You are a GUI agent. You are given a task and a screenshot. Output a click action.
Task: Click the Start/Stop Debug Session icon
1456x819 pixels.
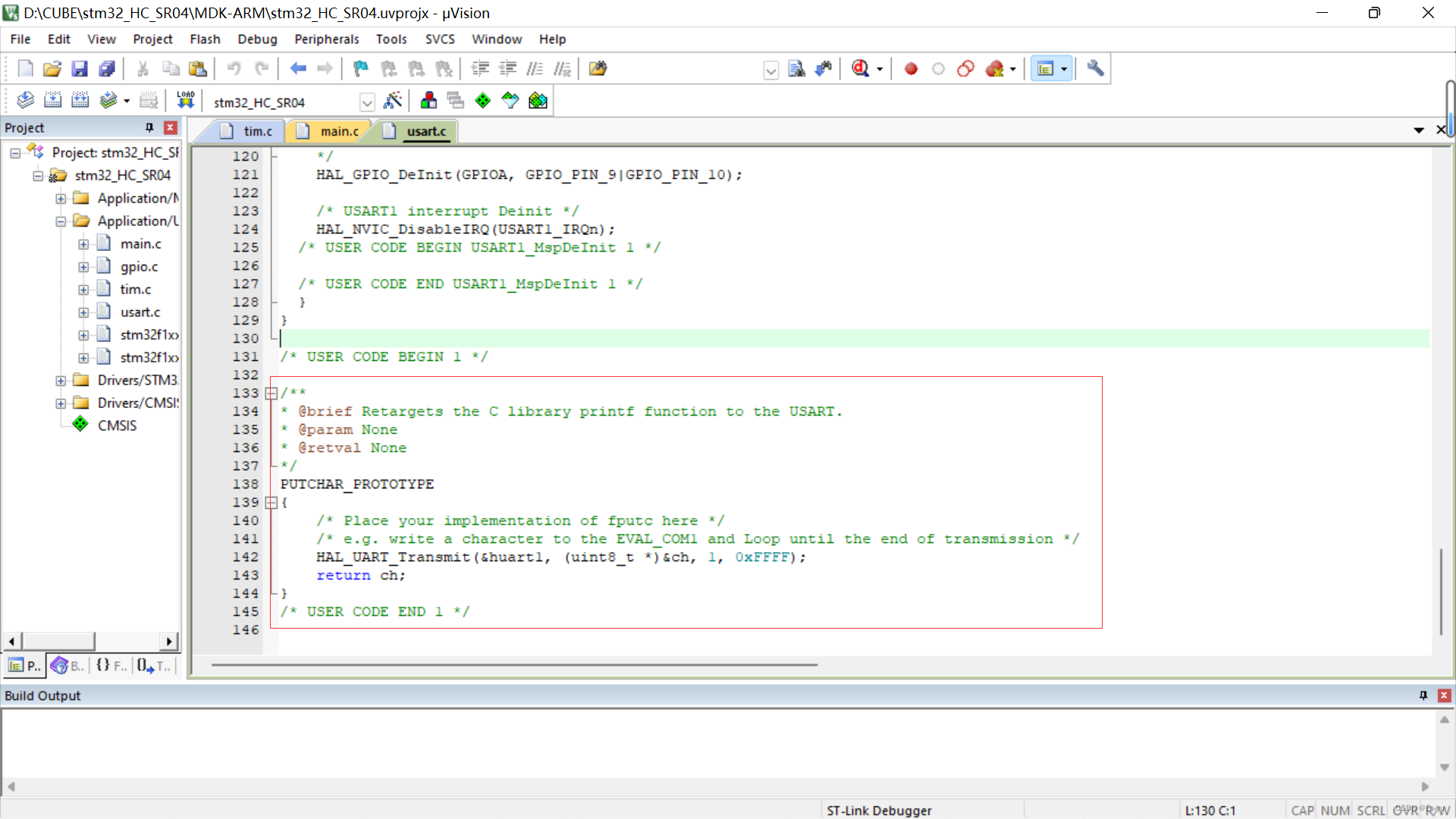[860, 69]
